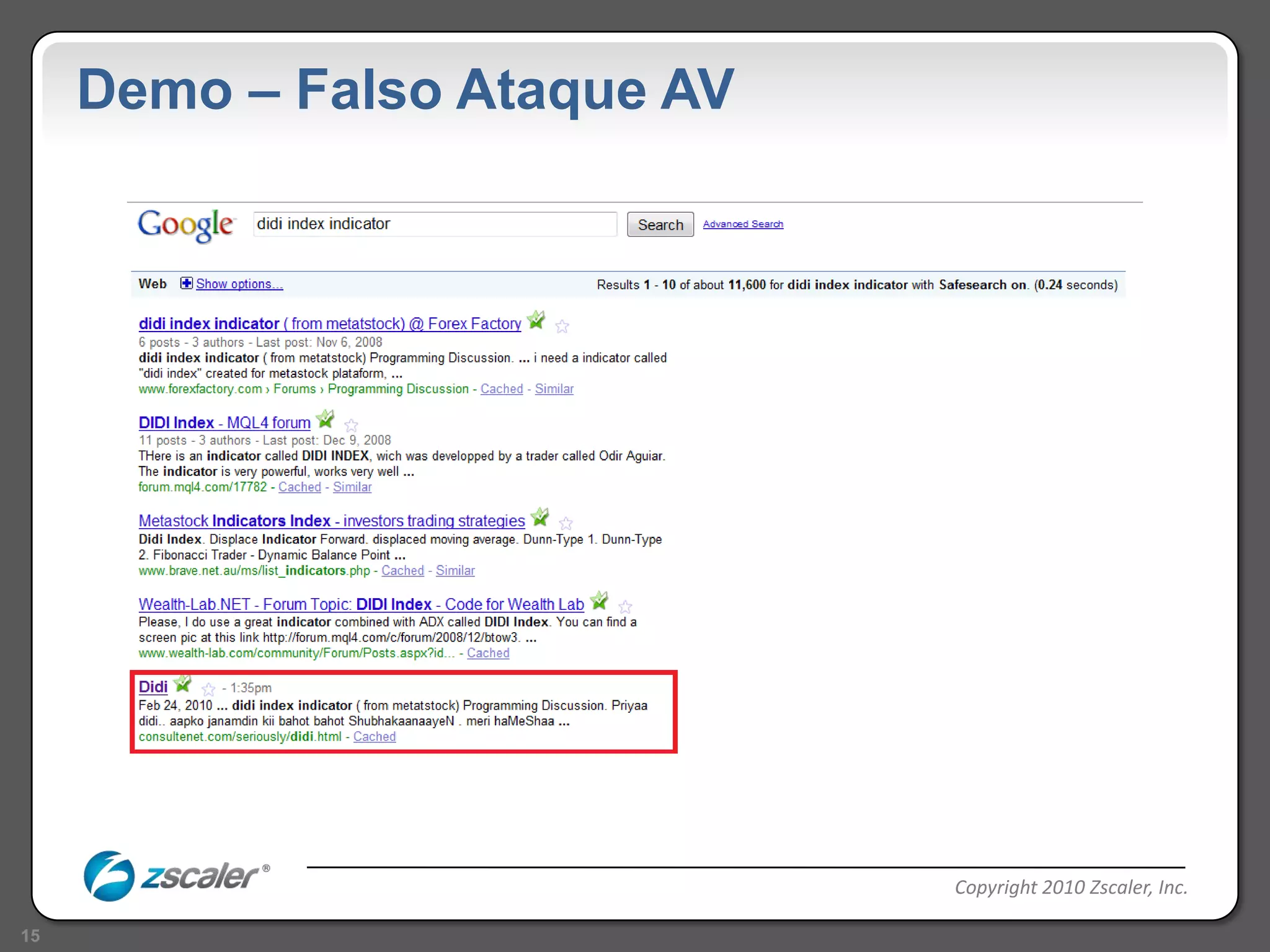This screenshot has width=1270, height=952.
Task: Click 6 posts - 3 authors line
Action: point(260,342)
